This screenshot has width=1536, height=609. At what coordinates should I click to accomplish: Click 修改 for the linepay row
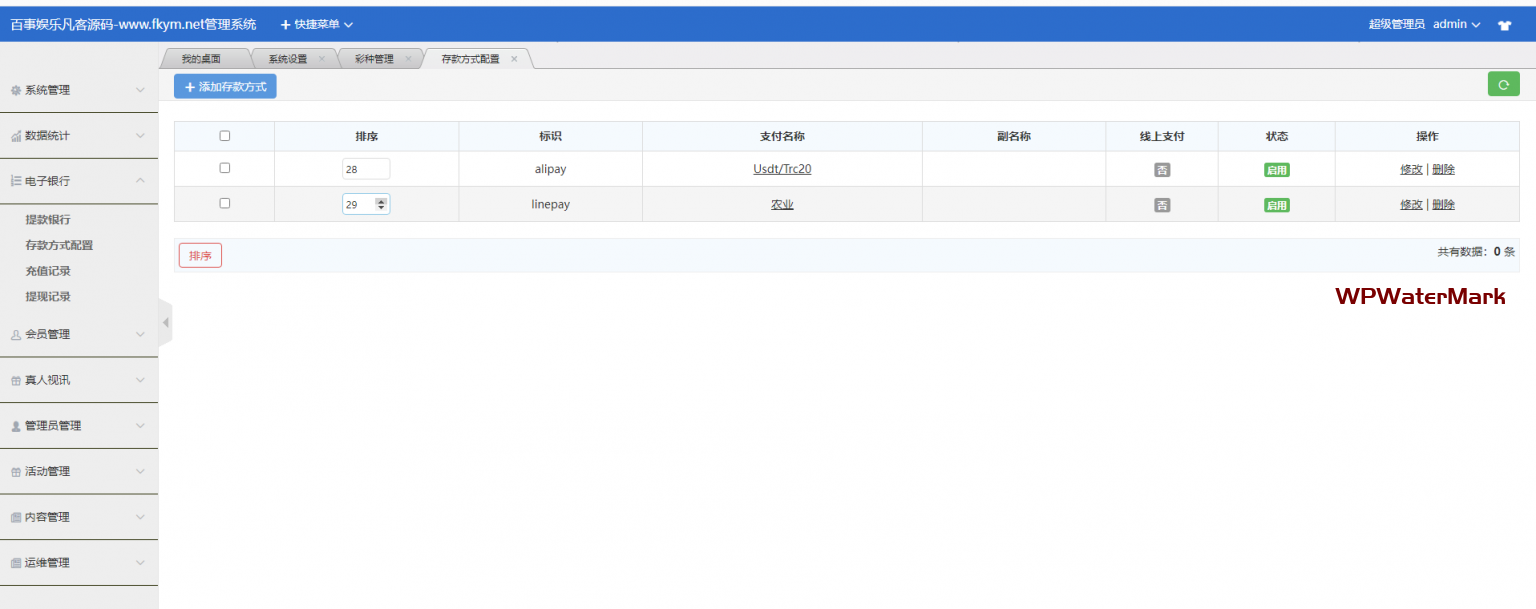click(1411, 205)
